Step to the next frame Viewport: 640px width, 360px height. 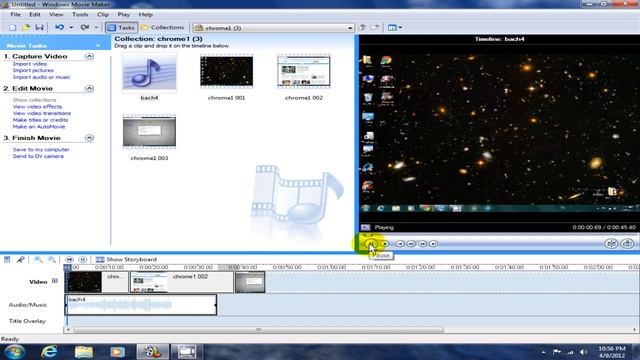(x=422, y=244)
